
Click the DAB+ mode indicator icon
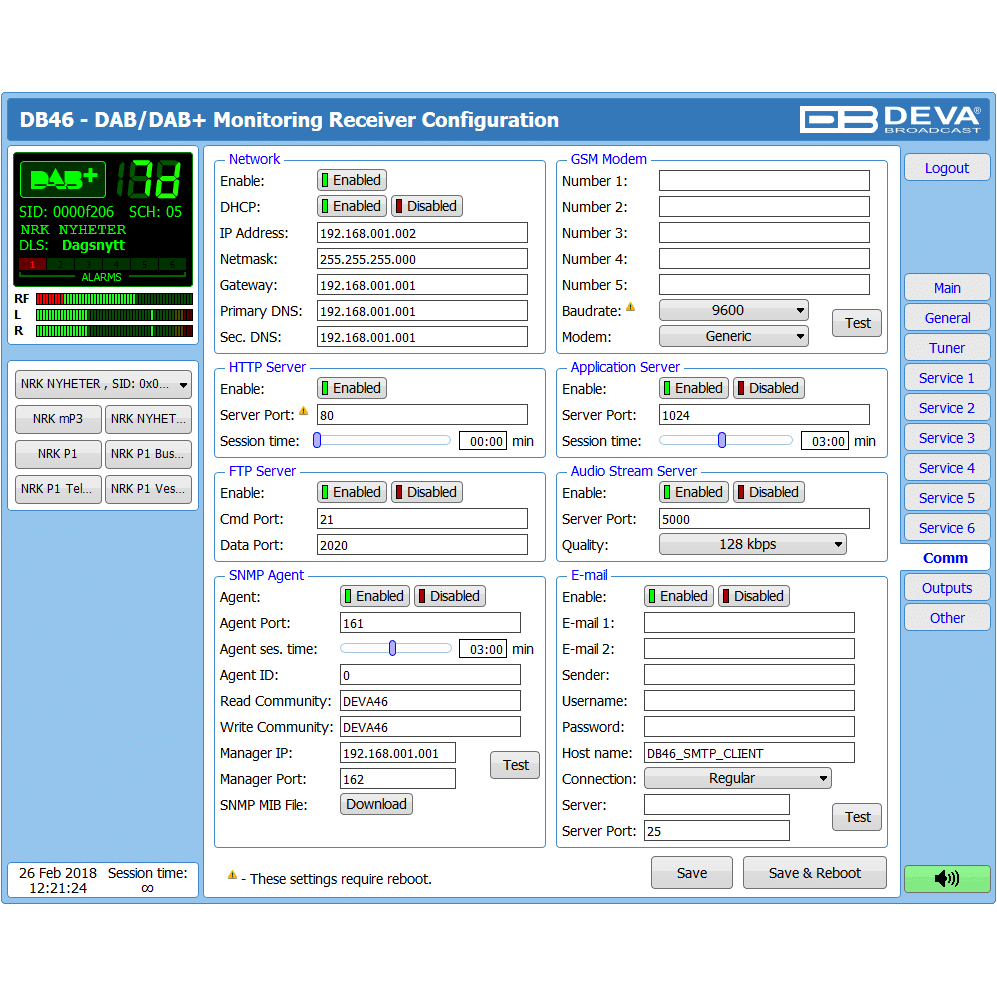[63, 179]
